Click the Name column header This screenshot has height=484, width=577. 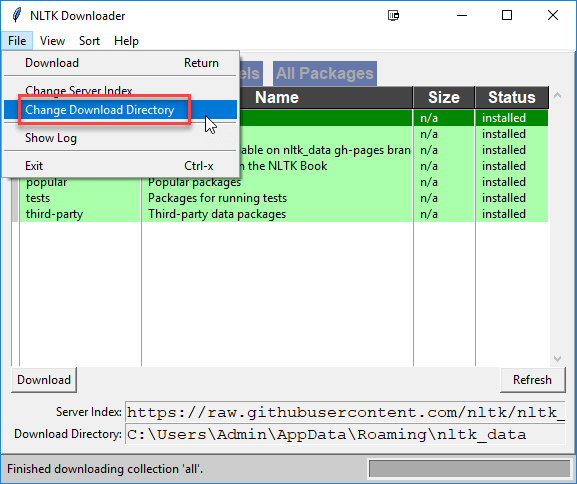(x=277, y=98)
